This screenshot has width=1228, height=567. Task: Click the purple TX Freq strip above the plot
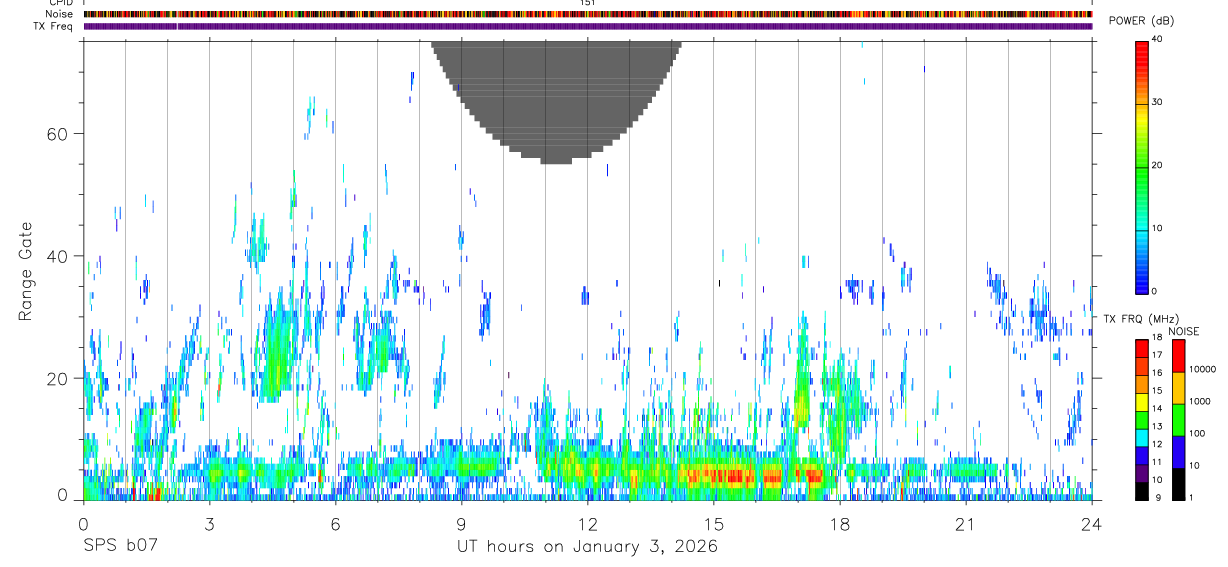pos(588,26)
